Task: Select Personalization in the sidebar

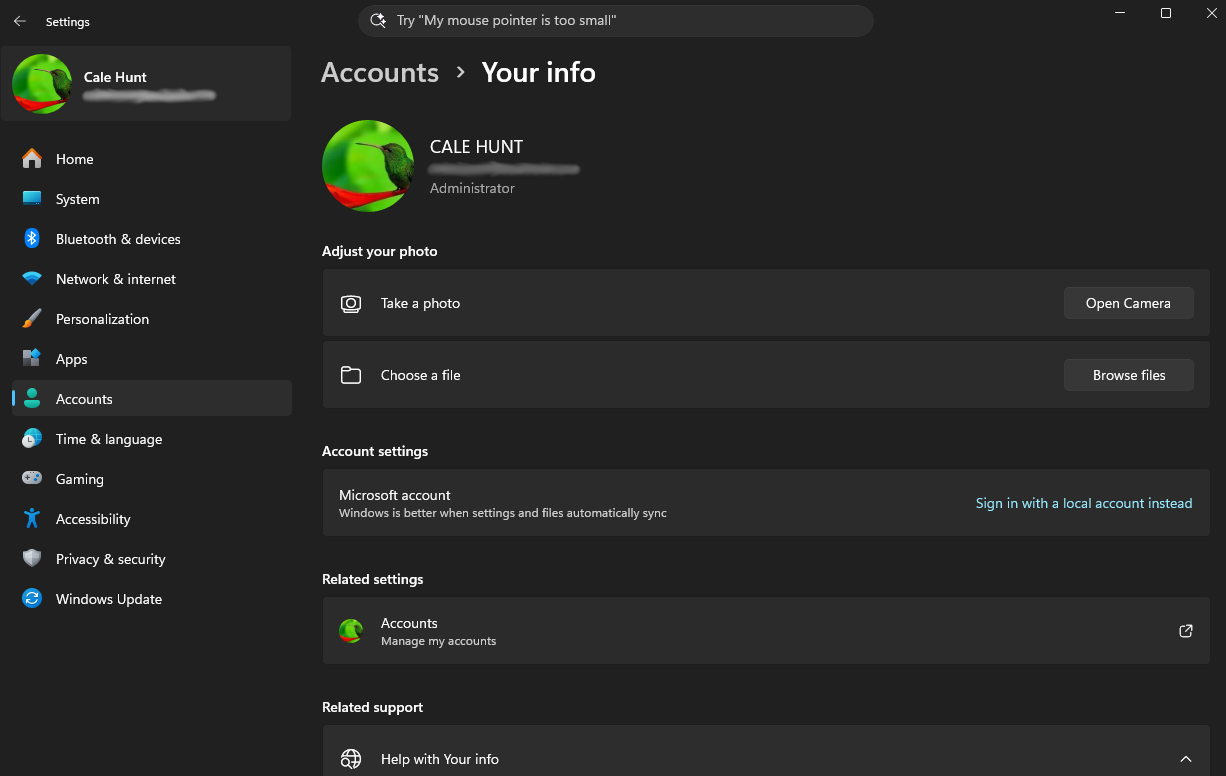Action: pyautogui.click(x=152, y=319)
